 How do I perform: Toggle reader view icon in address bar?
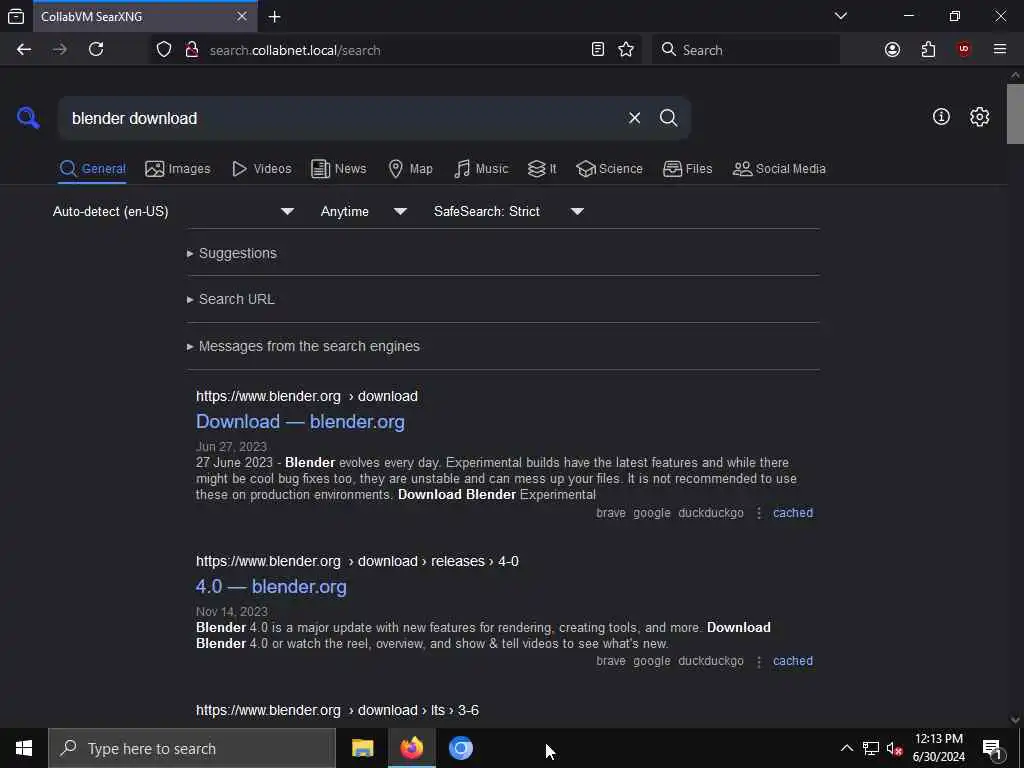598,50
